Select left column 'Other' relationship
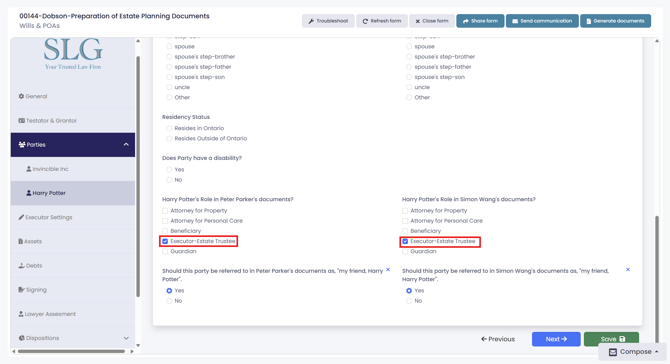Viewport: 670px width, 364px height. 169,97
